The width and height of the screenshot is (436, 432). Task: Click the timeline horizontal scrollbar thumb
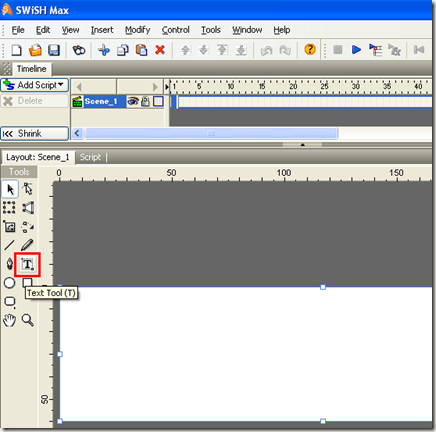[211, 134]
